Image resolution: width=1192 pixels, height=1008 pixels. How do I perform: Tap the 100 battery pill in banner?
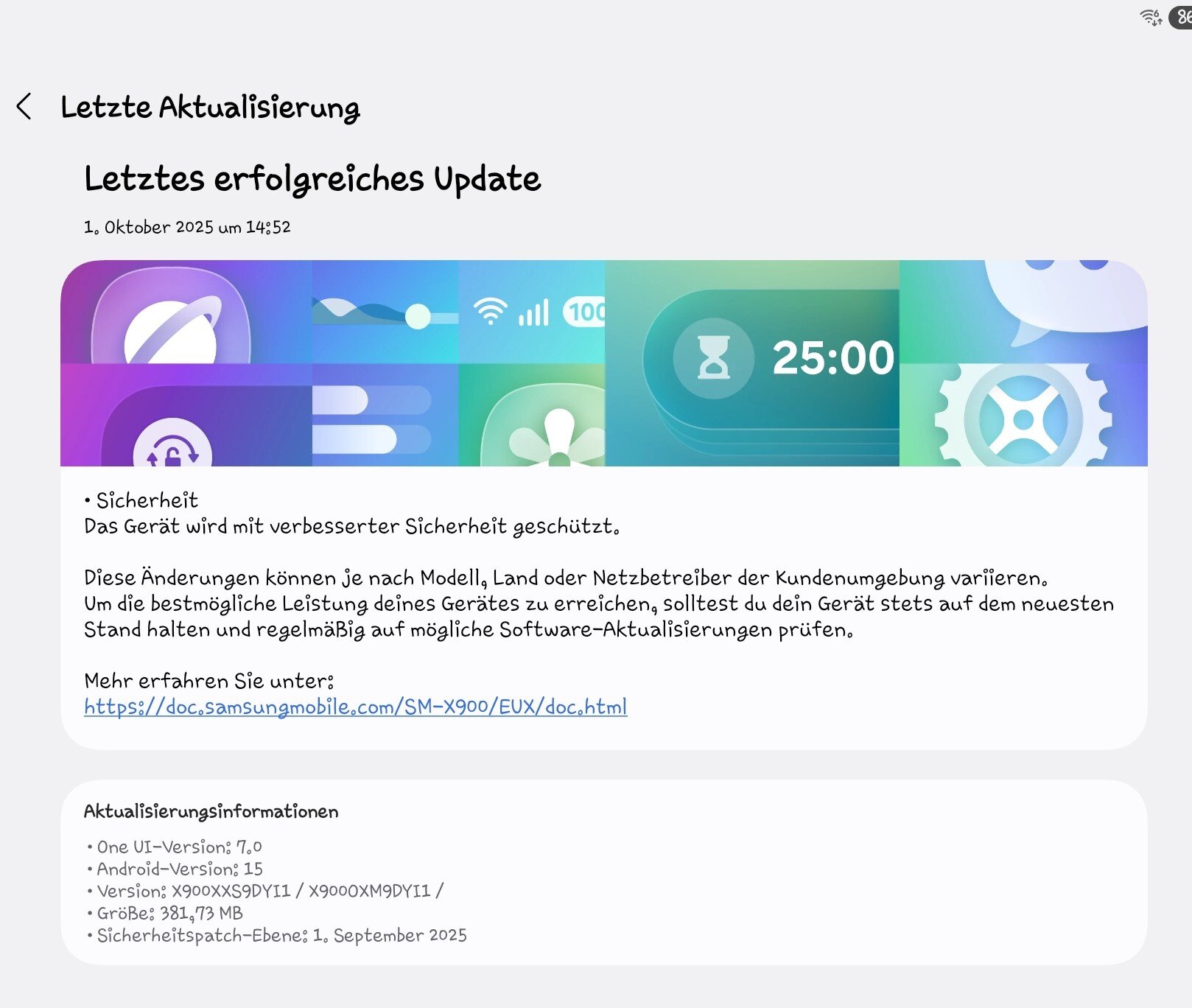(585, 312)
